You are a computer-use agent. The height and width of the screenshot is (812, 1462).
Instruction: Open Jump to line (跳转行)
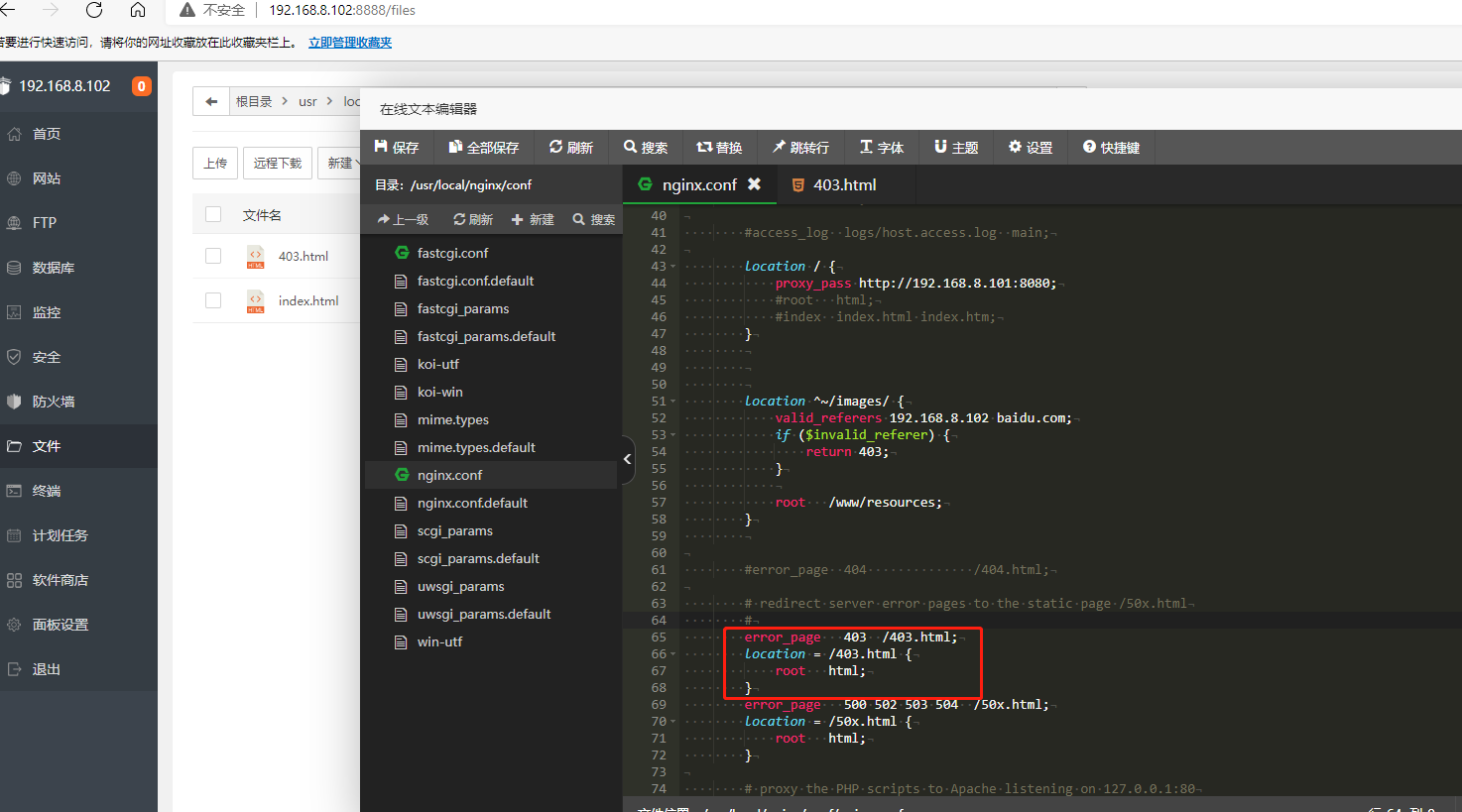point(801,148)
